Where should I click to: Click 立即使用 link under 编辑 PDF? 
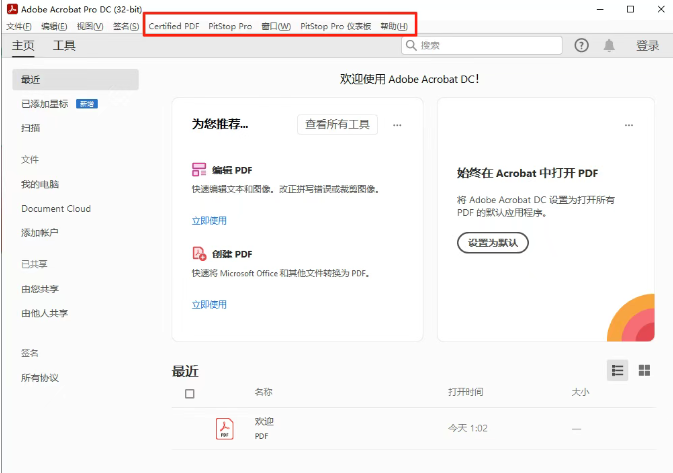[x=209, y=220]
